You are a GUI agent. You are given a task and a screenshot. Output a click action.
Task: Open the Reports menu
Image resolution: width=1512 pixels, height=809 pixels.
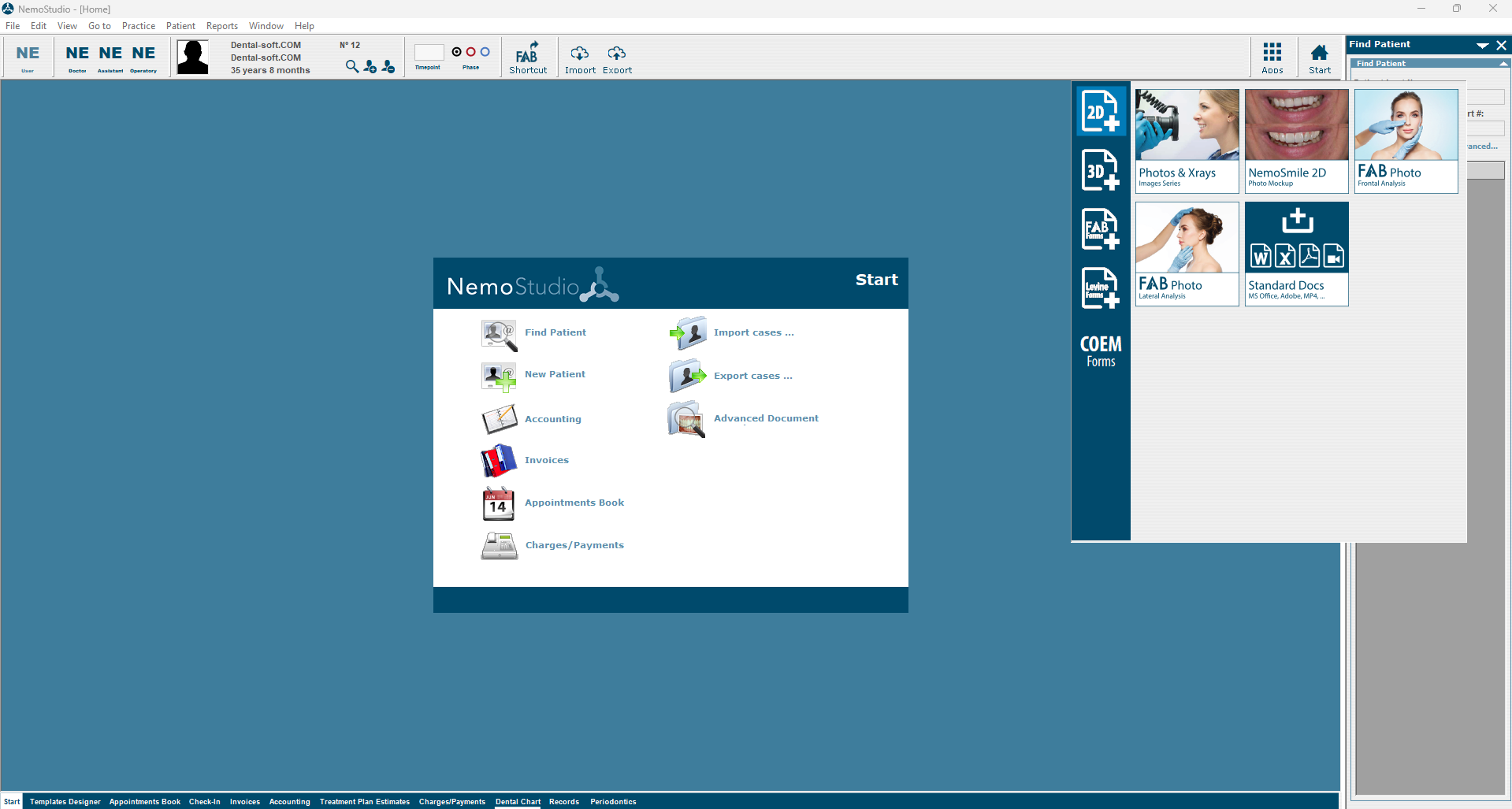click(x=221, y=26)
